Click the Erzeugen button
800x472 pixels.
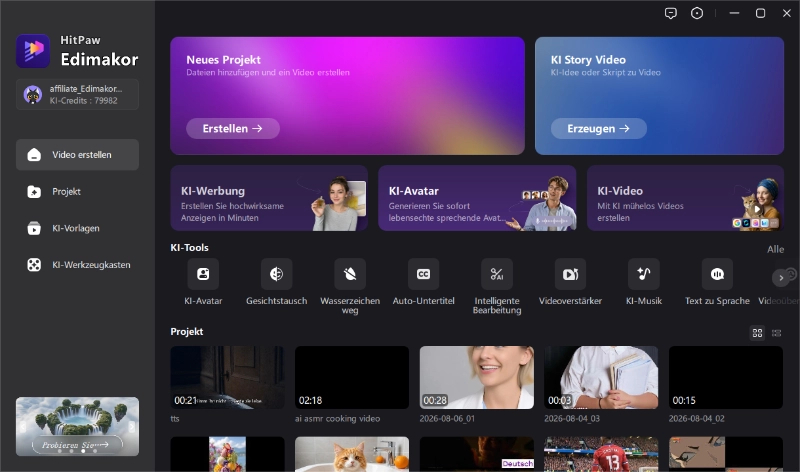click(x=598, y=129)
